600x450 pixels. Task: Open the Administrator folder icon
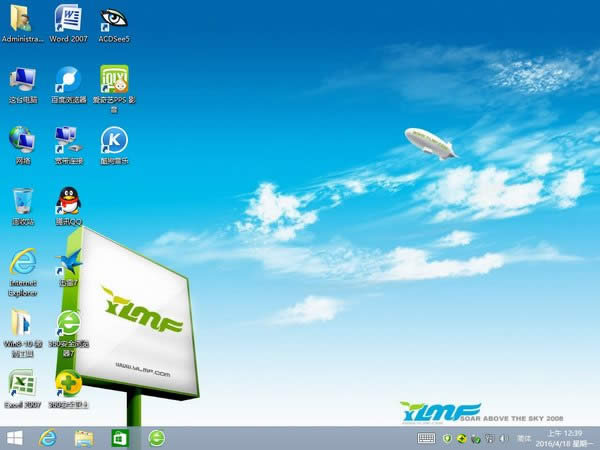pyautogui.click(x=22, y=19)
